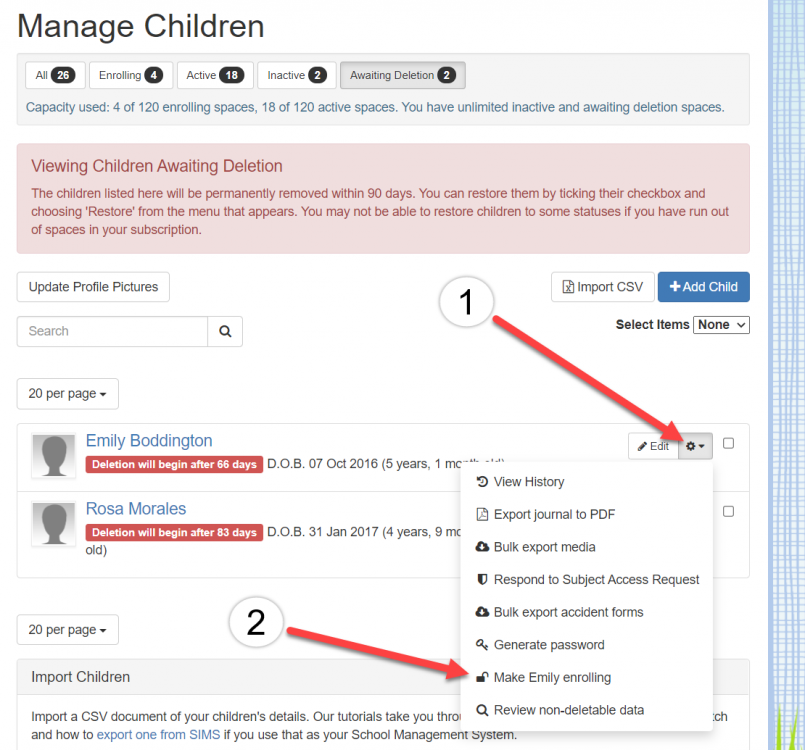This screenshot has width=805, height=750.
Task: Click the 'Capacity used' information text
Action: point(375,107)
